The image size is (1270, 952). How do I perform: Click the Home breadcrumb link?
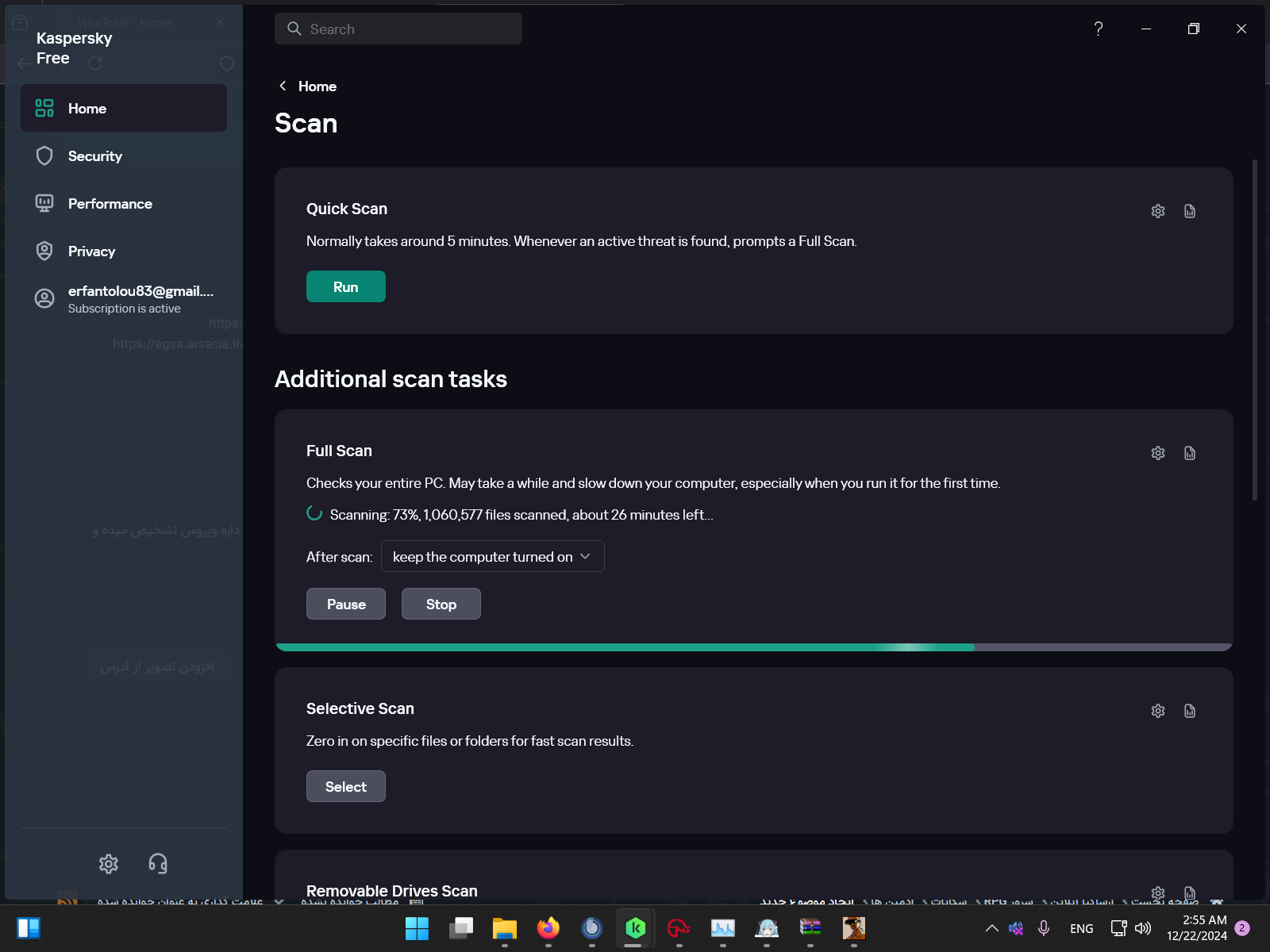(x=317, y=86)
